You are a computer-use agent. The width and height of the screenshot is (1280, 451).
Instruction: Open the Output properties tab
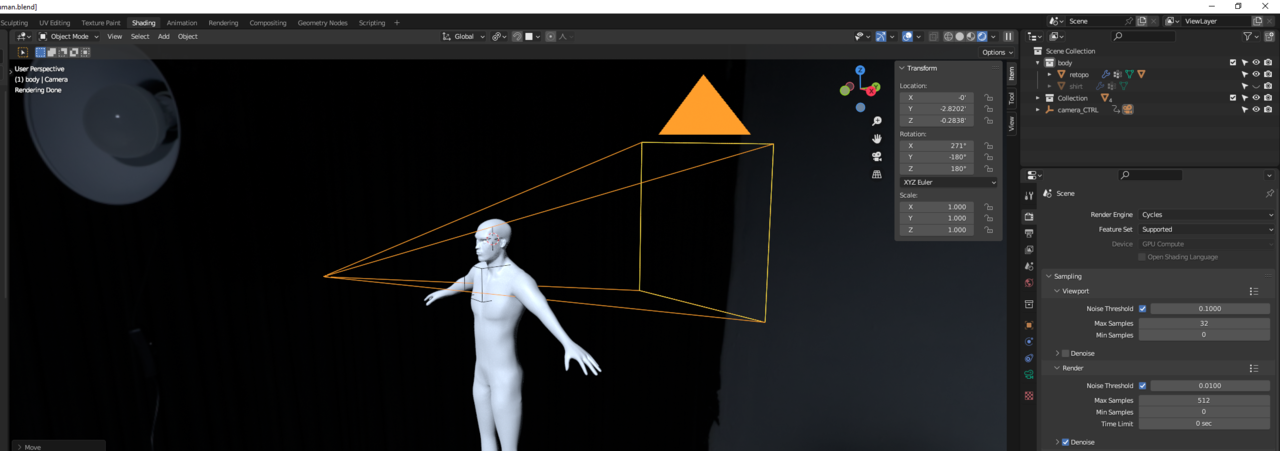point(1029,233)
